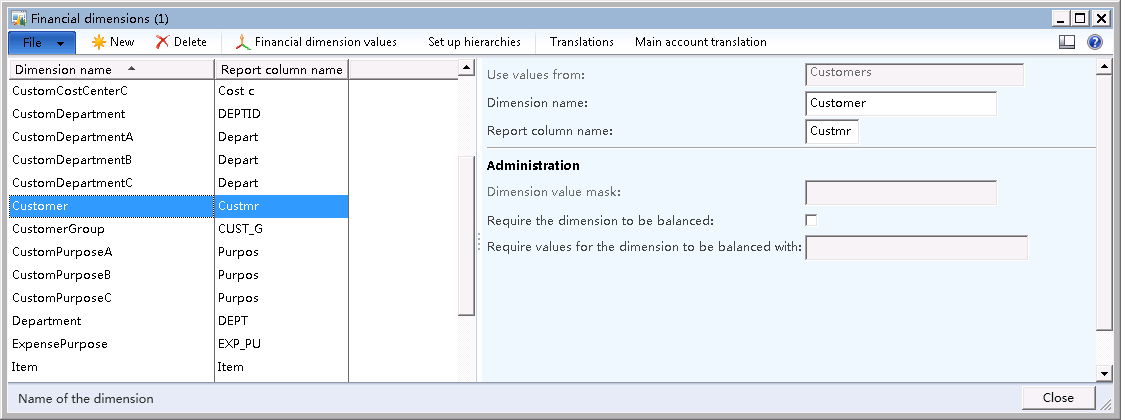Select the CustomDepartmentA row
Screen dimensions: 1121x420
coord(179,137)
